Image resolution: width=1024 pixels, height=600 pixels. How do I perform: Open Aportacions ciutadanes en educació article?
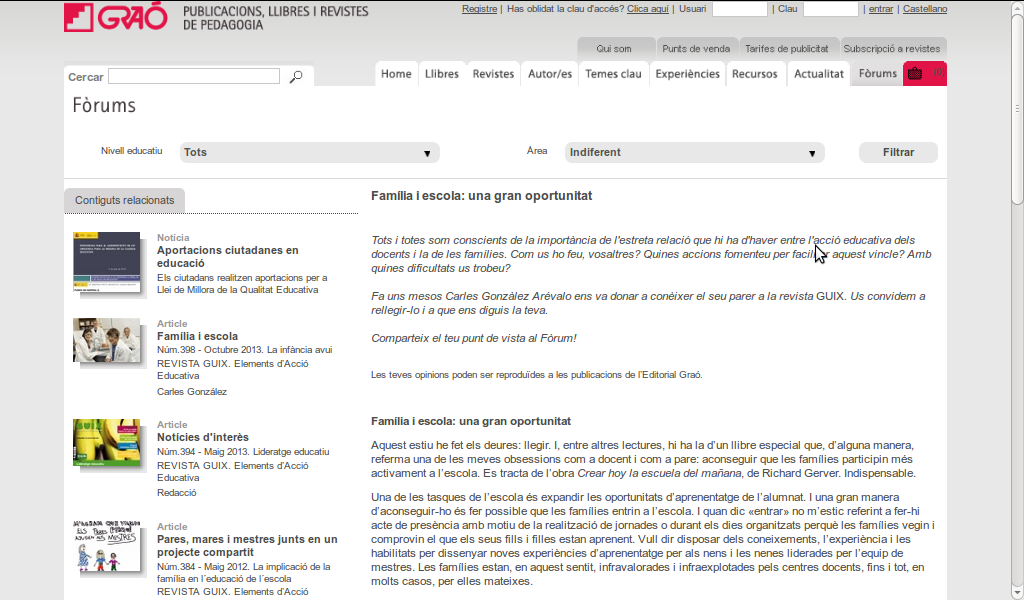pos(227,257)
